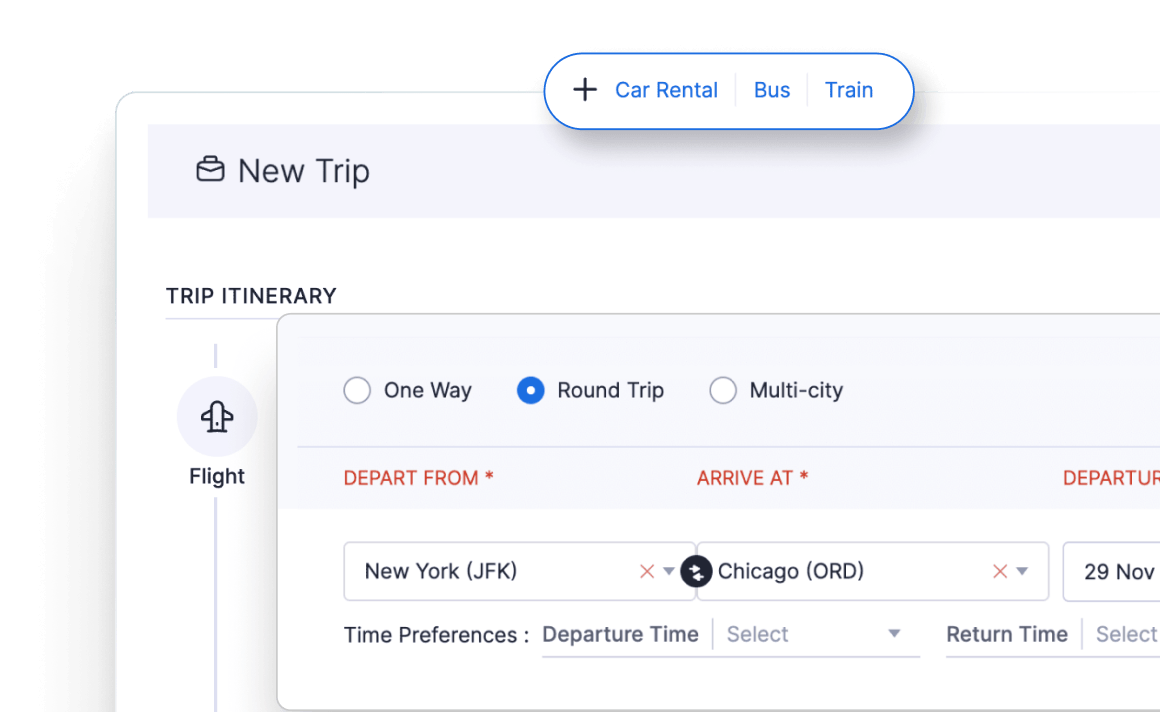Image resolution: width=1160 pixels, height=712 pixels.
Task: Choose the Round Trip option
Action: (x=530, y=390)
